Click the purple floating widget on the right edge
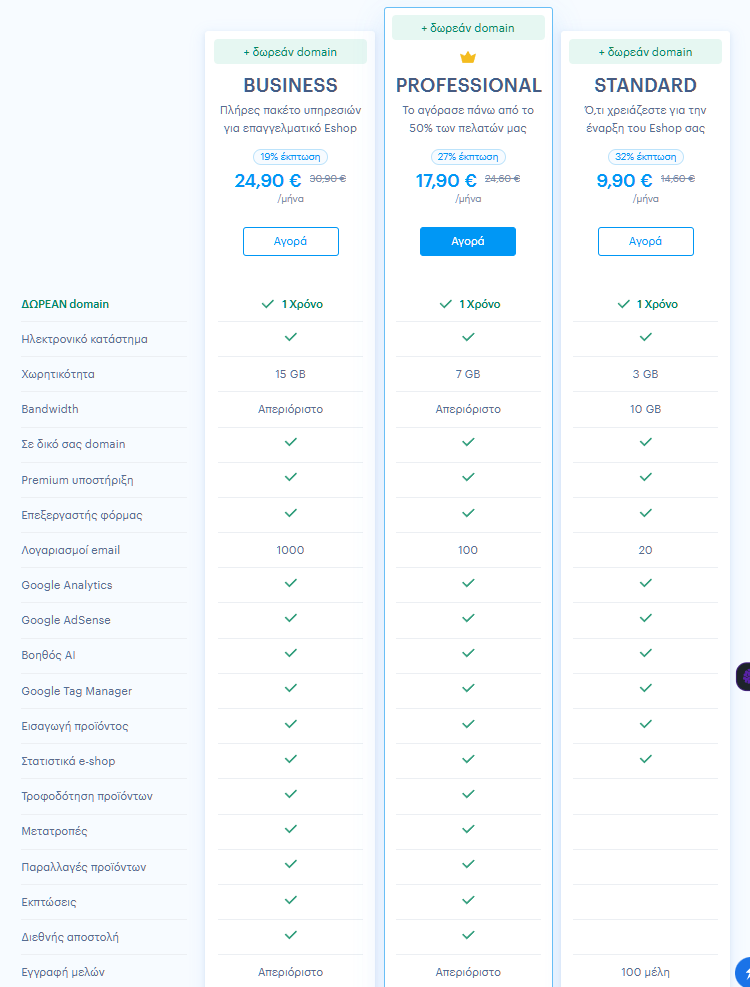This screenshot has height=987, width=750. (743, 677)
